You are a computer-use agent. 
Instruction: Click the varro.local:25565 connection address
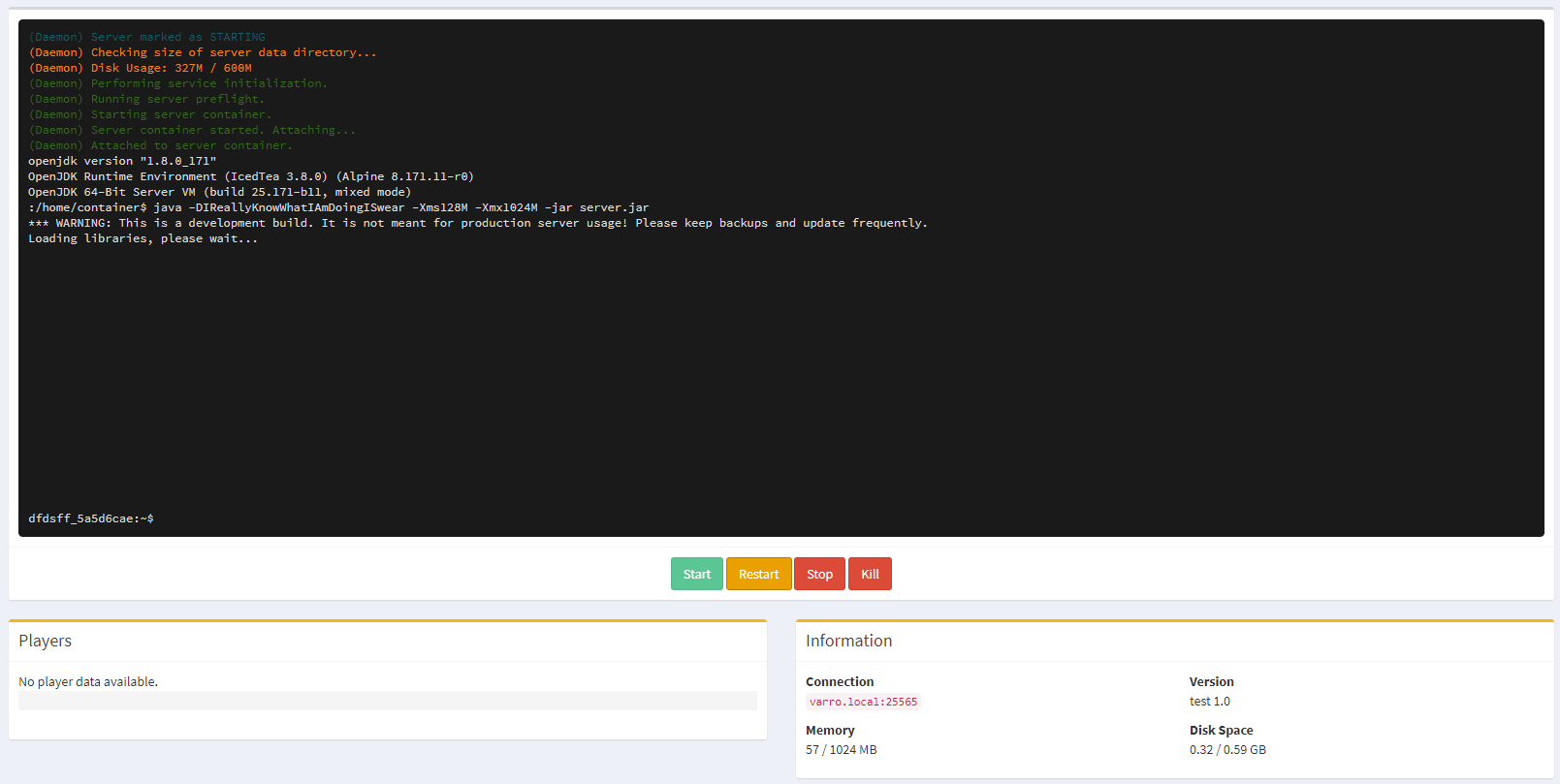[863, 702]
